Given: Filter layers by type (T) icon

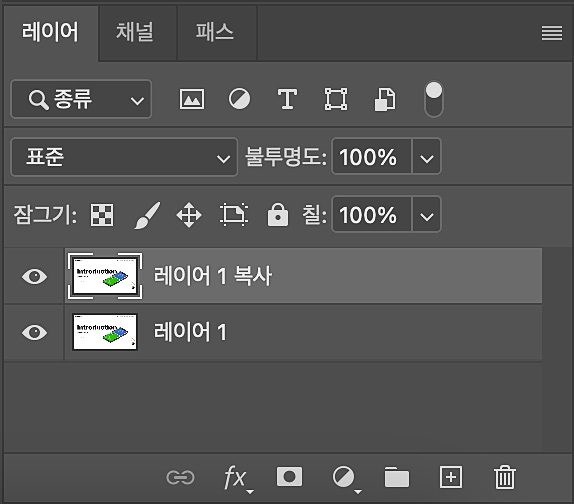Looking at the screenshot, I should pos(287,99).
